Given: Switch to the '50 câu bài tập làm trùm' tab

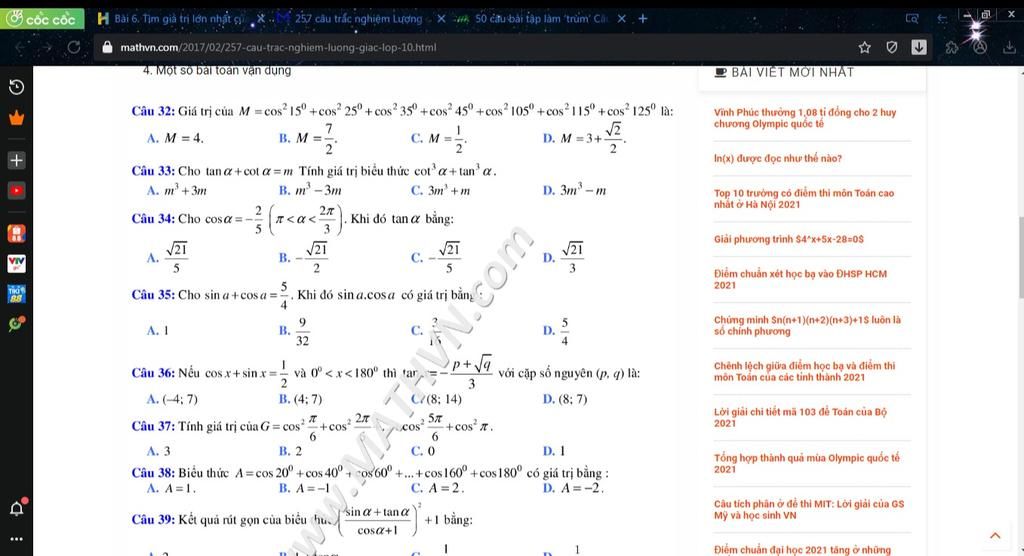Looking at the screenshot, I should coord(539,19).
